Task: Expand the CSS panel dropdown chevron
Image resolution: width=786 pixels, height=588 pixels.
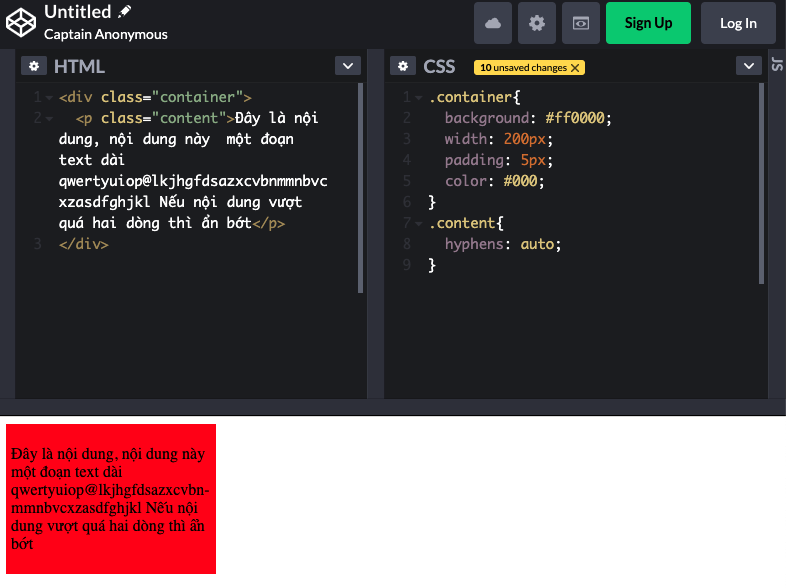Action: [749, 66]
